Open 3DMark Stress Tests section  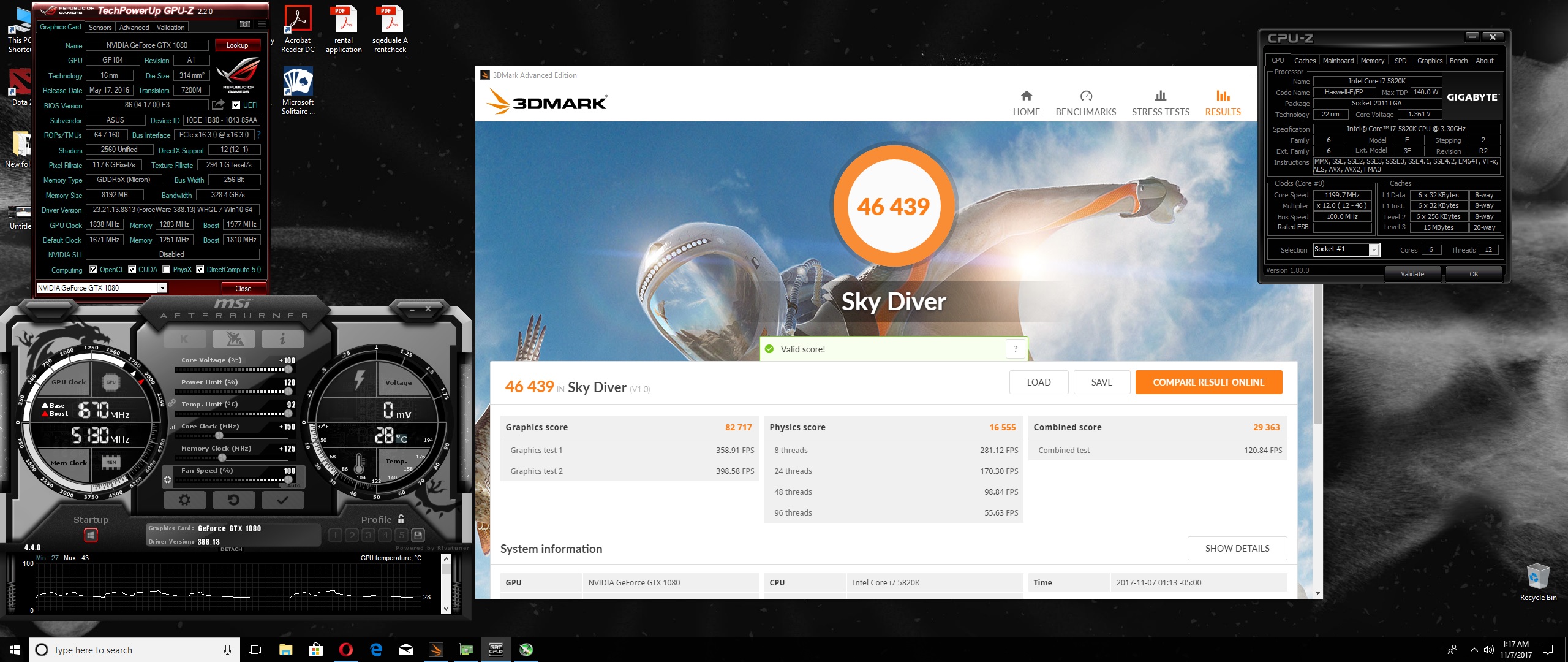click(1160, 103)
